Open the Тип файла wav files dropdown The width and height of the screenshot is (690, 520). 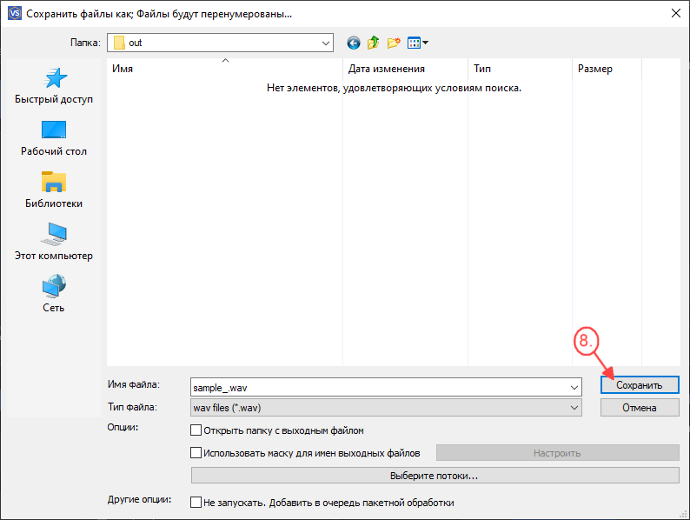(x=385, y=408)
